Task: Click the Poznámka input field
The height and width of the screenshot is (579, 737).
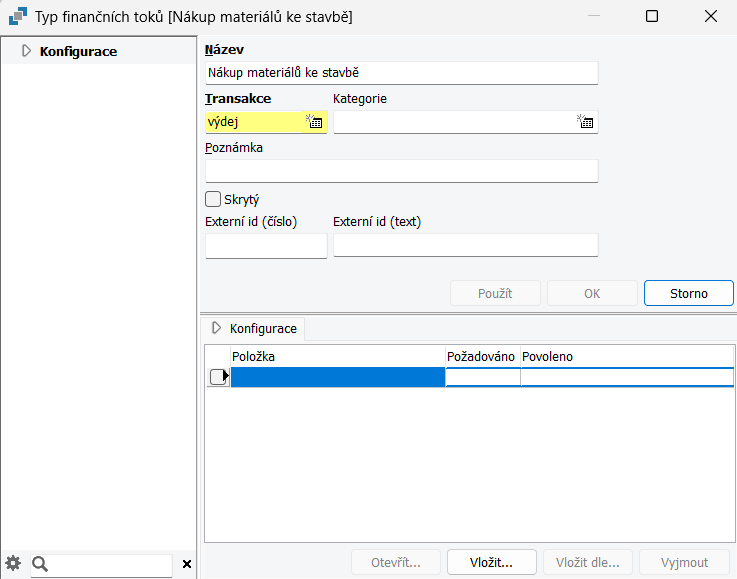Action: click(402, 171)
